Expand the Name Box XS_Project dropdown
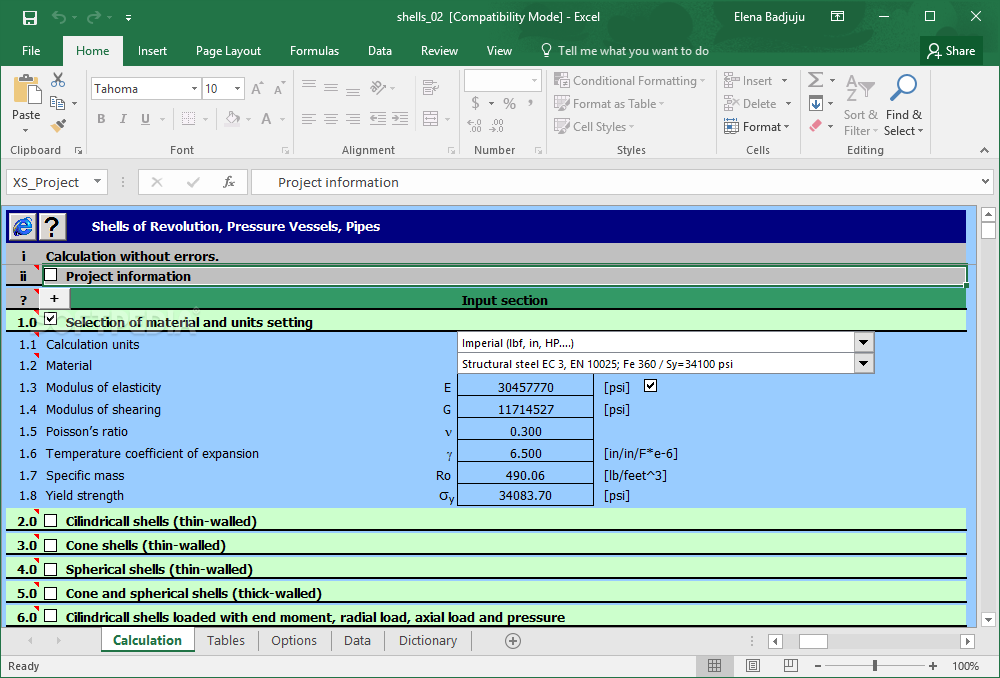The width and height of the screenshot is (1000, 678). (98, 182)
